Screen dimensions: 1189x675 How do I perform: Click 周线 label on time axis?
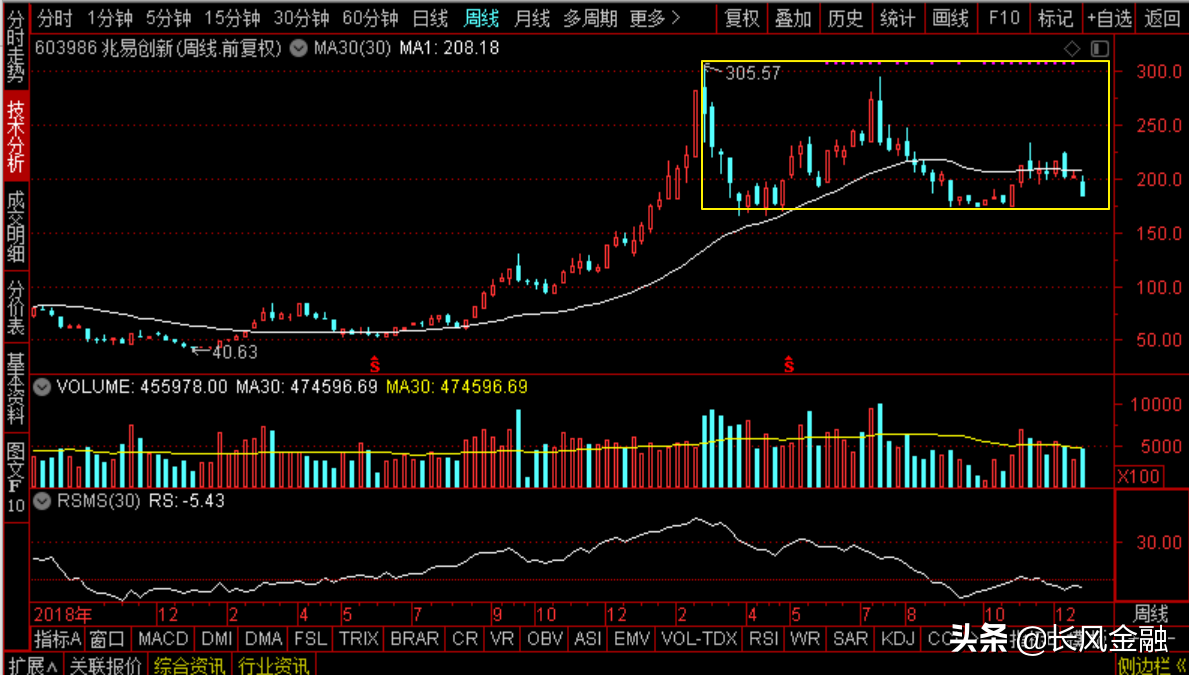pyautogui.click(x=1151, y=613)
